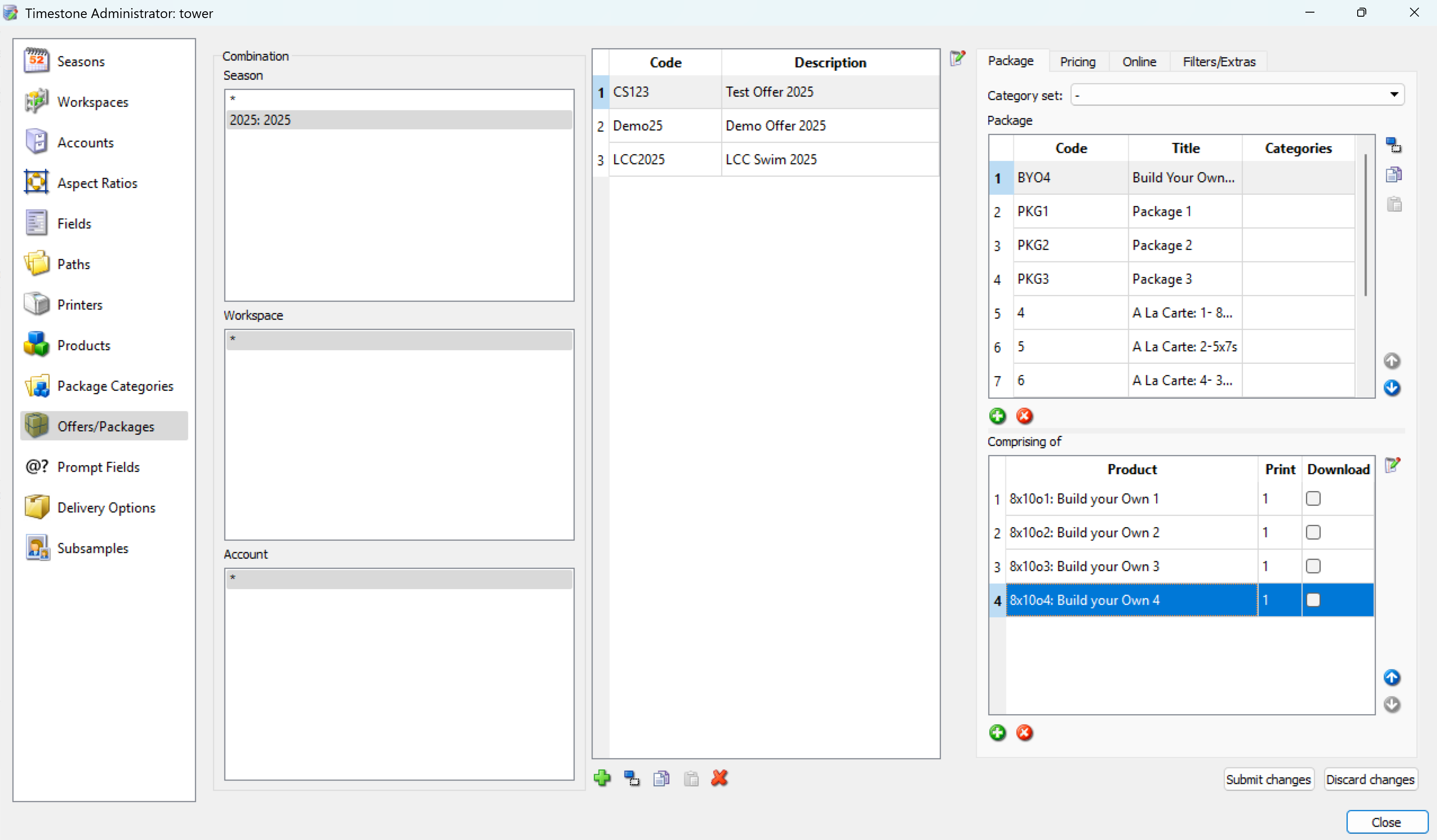Select Products from the sidebar
Image resolution: width=1437 pixels, height=840 pixels.
pos(84,345)
